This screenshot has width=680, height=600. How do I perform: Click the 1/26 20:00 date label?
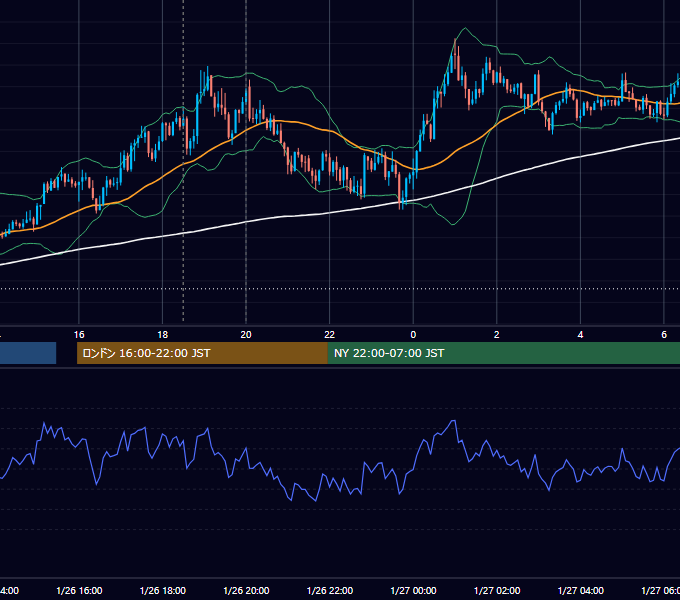click(246, 590)
